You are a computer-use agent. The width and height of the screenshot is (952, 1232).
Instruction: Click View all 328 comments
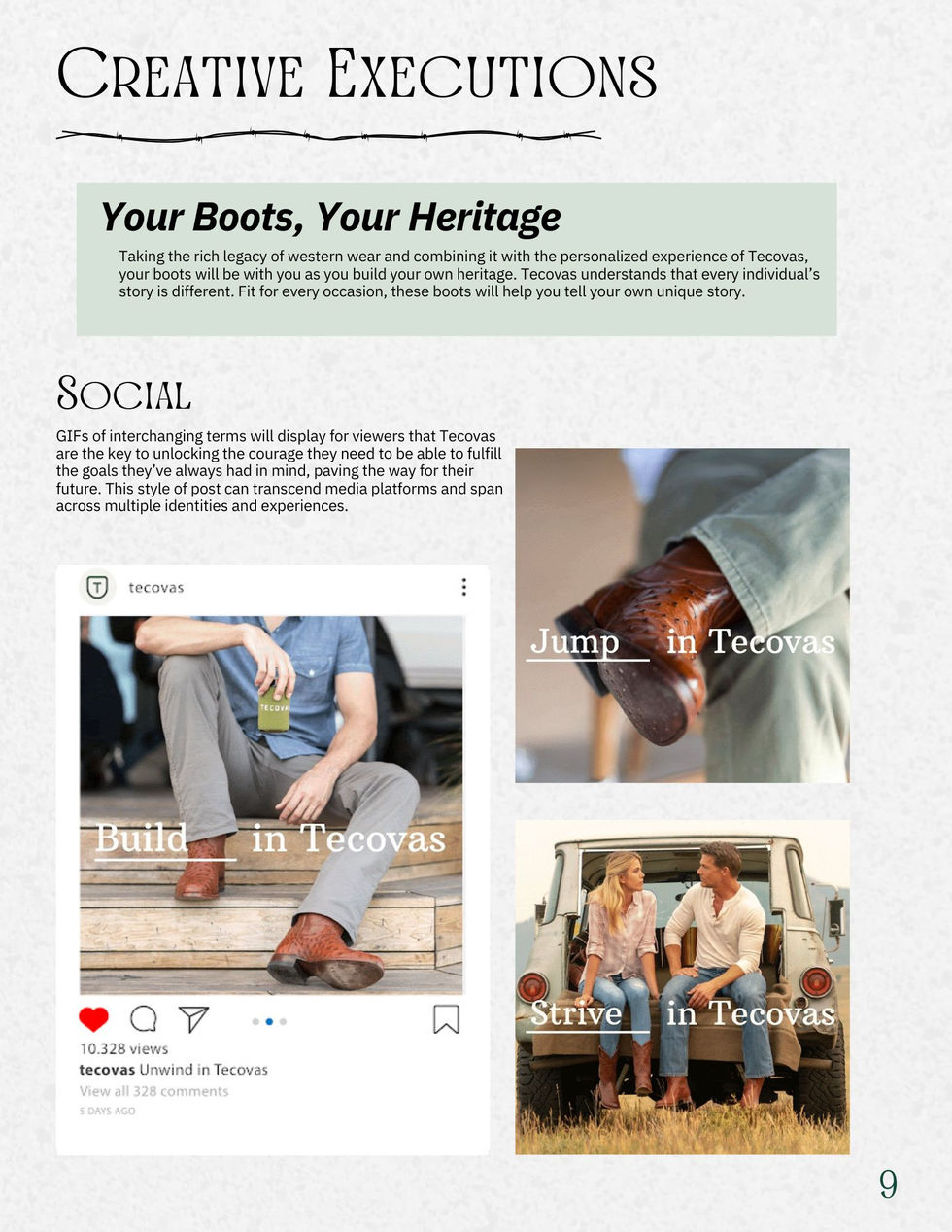pyautogui.click(x=153, y=1091)
